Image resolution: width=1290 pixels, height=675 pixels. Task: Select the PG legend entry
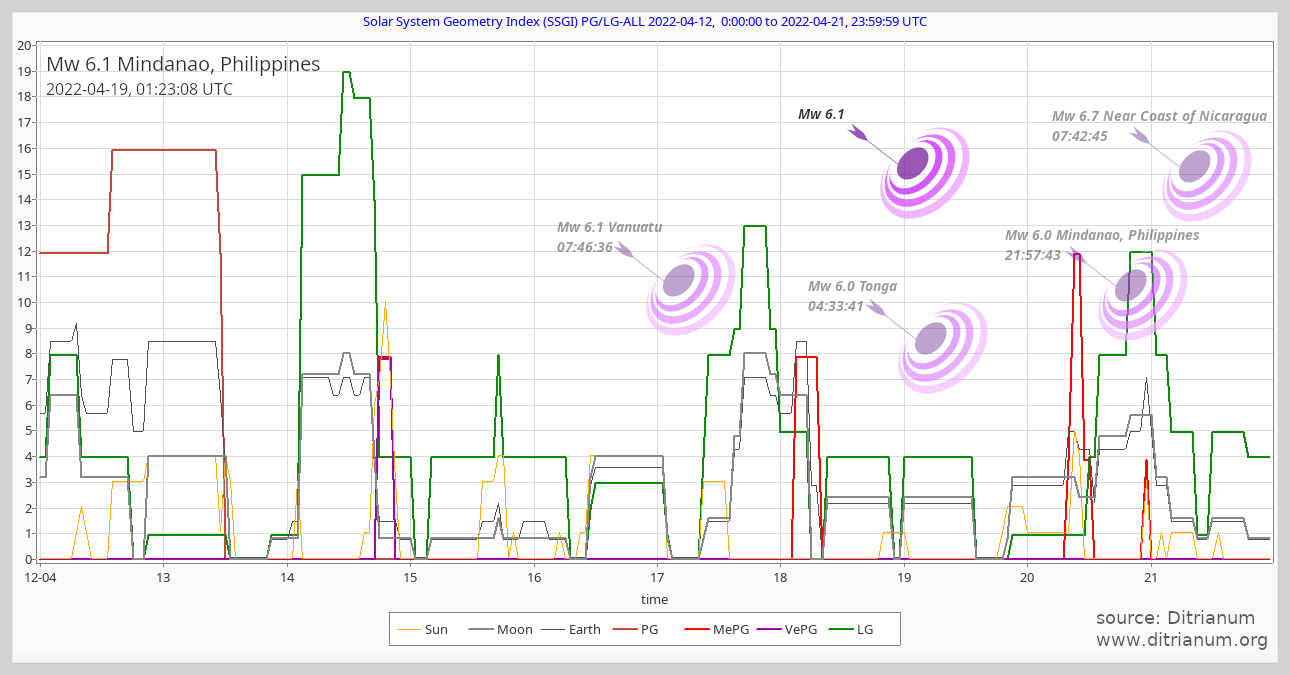(x=636, y=629)
